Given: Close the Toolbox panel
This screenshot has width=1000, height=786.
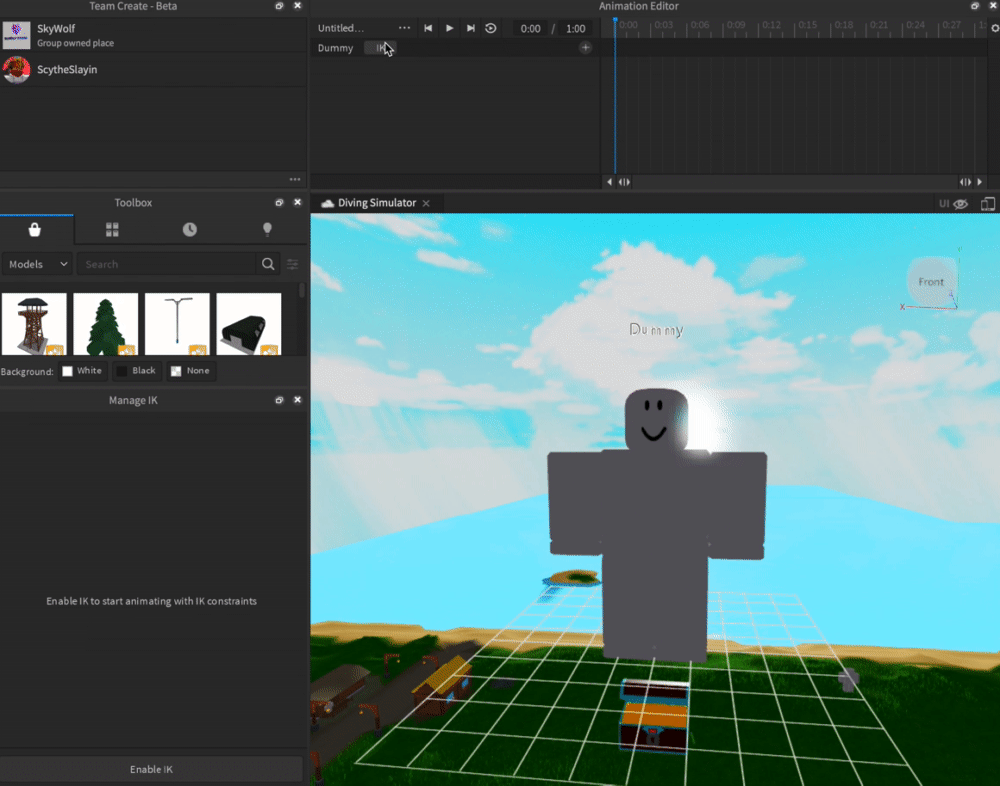Looking at the screenshot, I should [297, 202].
